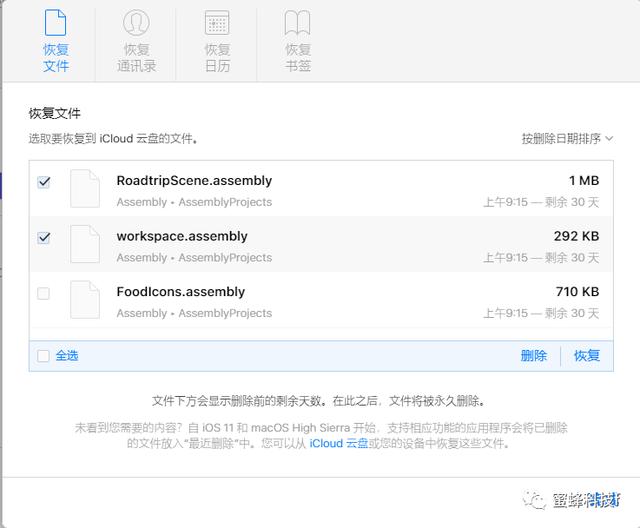Click the 292 KB size value
Viewport: 640px width, 528px height.
click(x=576, y=236)
